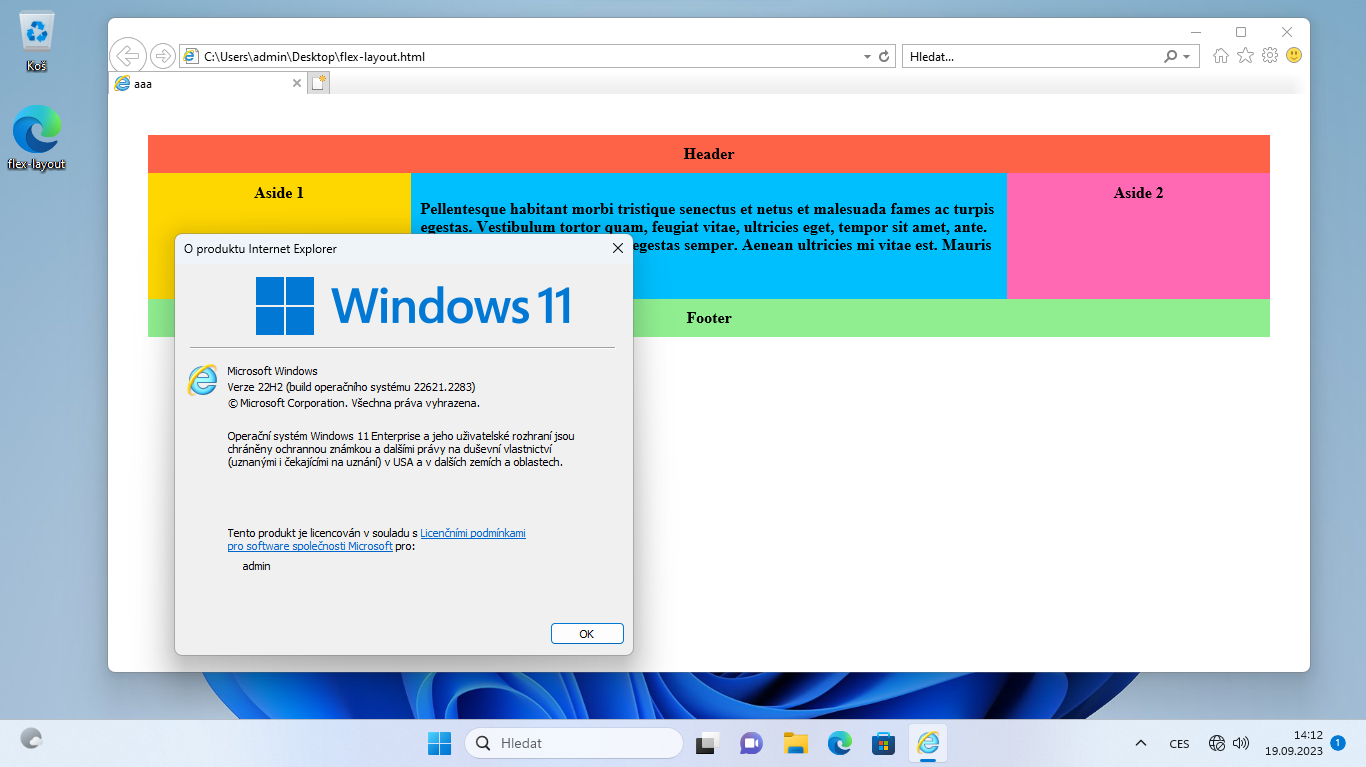Image resolution: width=1366 pixels, height=767 pixels.
Task: Click the Hledat search box in Internet Explorer
Action: pos(1030,57)
